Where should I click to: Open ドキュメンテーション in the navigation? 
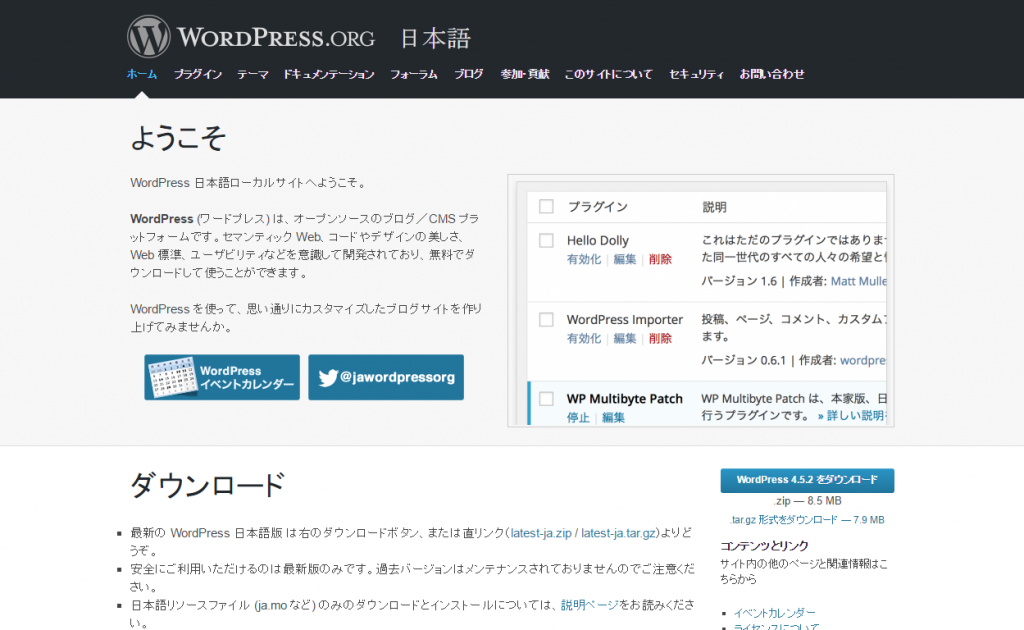pos(328,74)
